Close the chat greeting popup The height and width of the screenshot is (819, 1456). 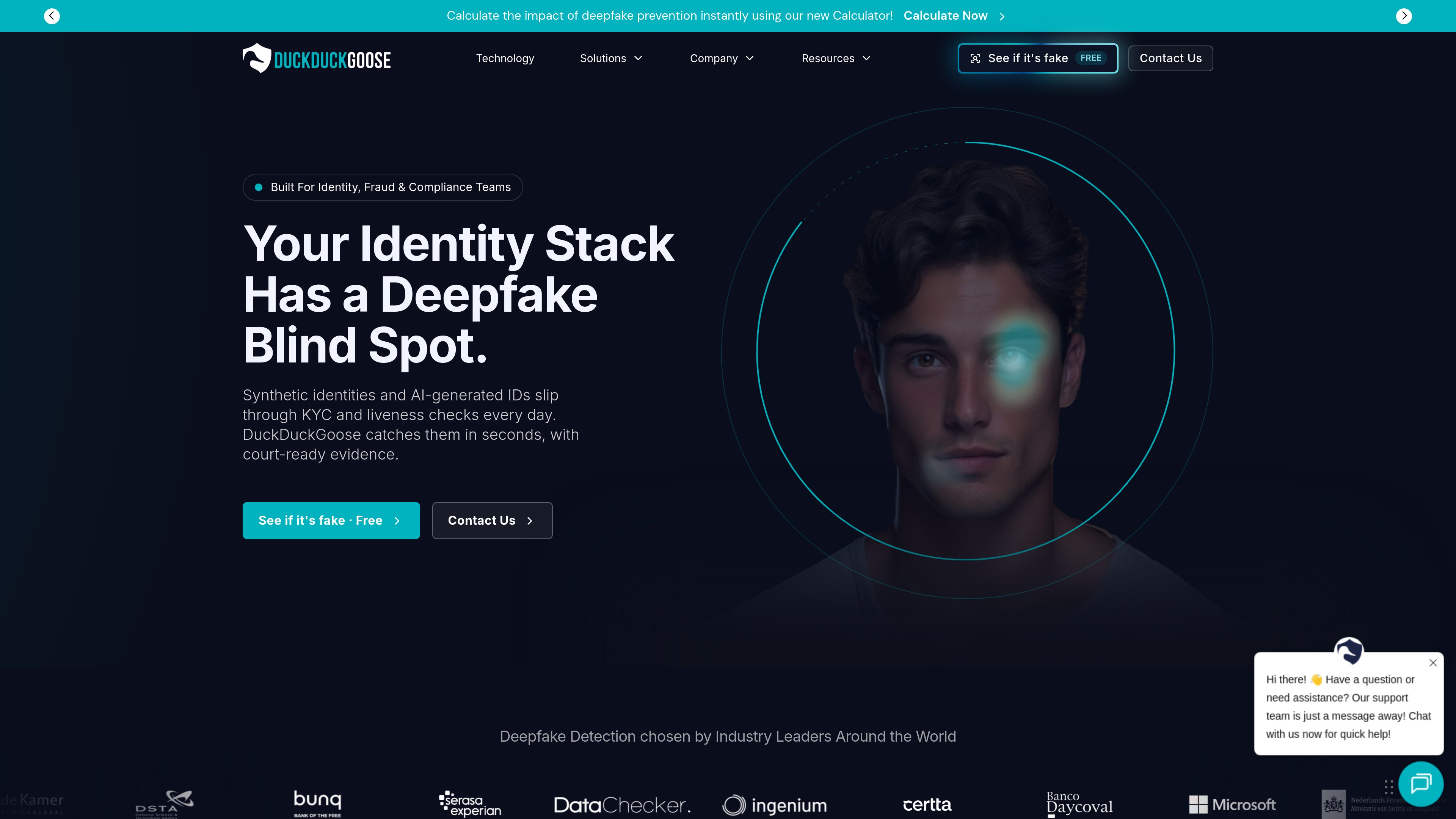click(x=1433, y=663)
